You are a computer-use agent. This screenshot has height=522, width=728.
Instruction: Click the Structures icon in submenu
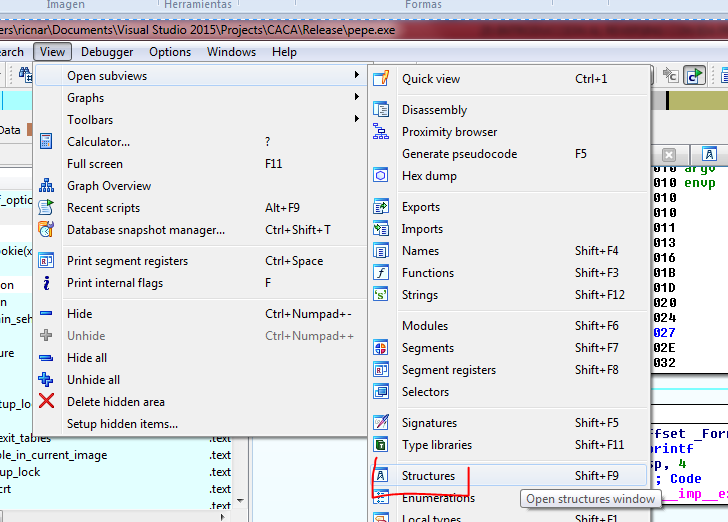[381, 476]
